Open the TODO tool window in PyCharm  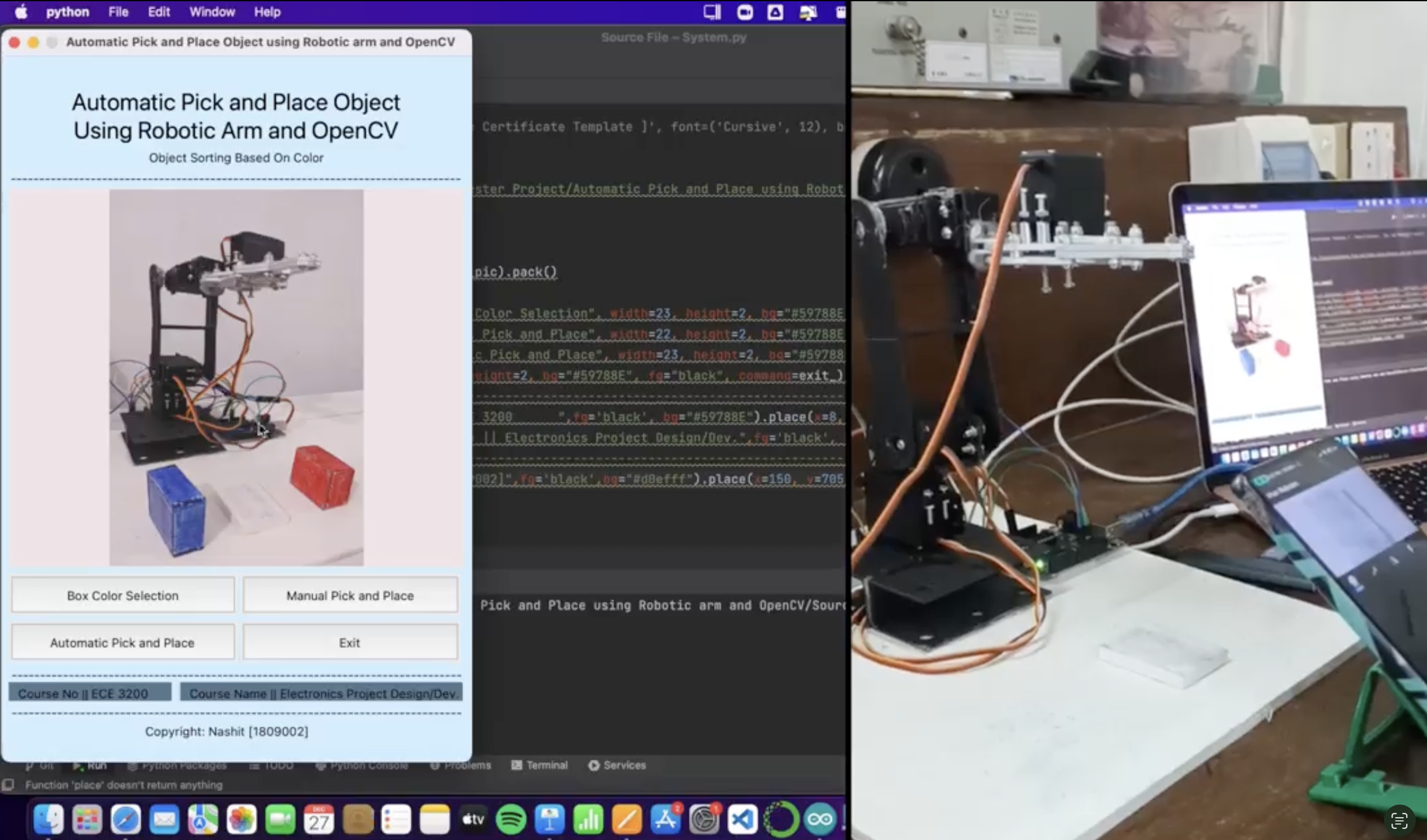click(272, 765)
